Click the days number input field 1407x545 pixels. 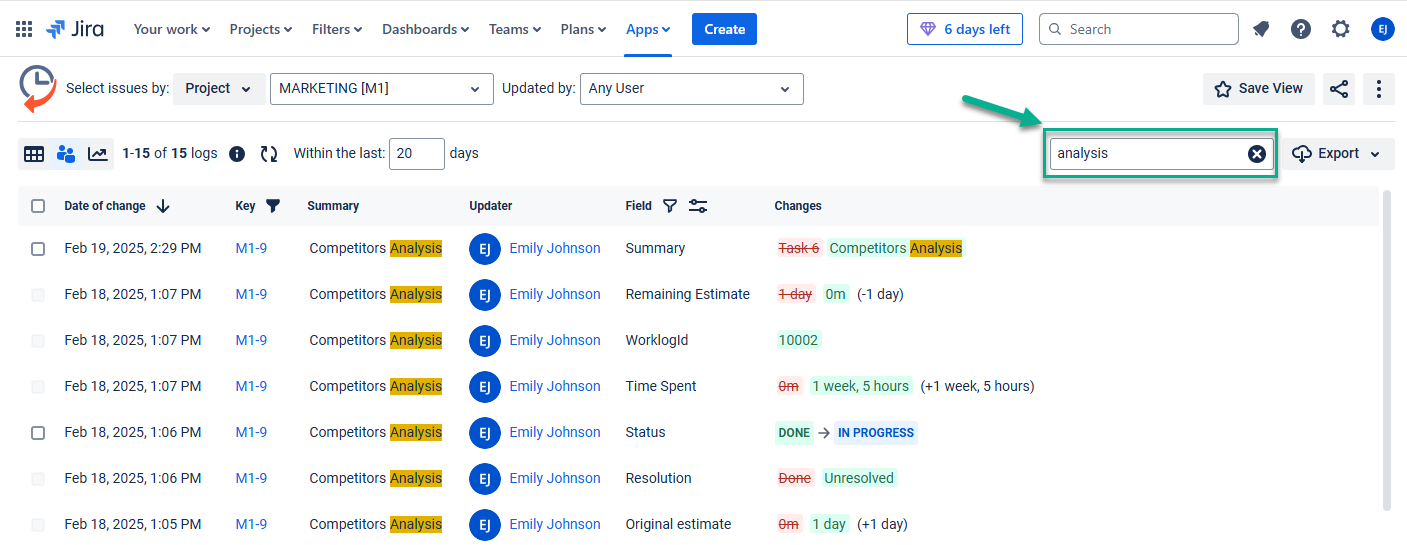click(x=416, y=154)
